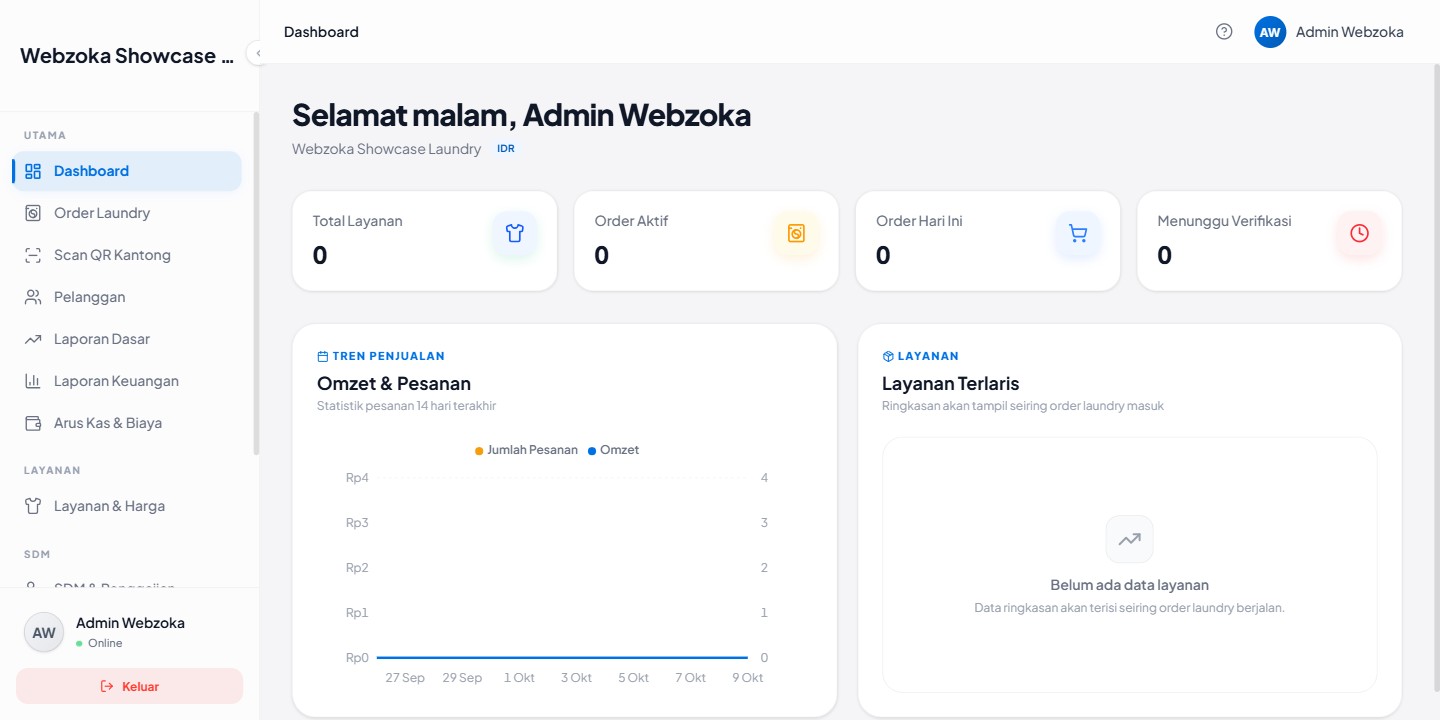The height and width of the screenshot is (720, 1440).
Task: Click the trend arrow icon beside Laporan Dasar
Action: [x=33, y=339]
